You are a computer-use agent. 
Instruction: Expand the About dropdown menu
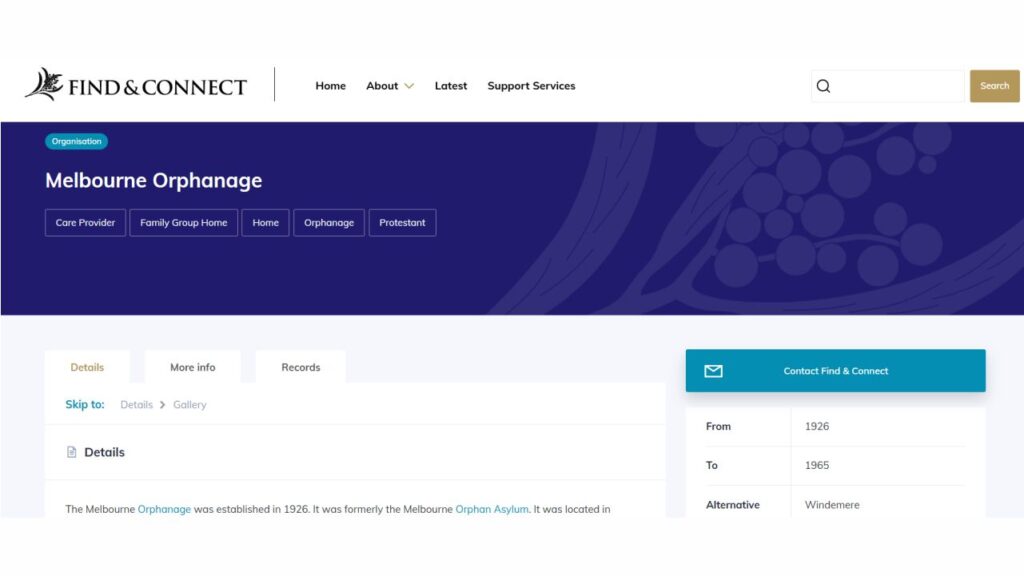[x=390, y=86]
